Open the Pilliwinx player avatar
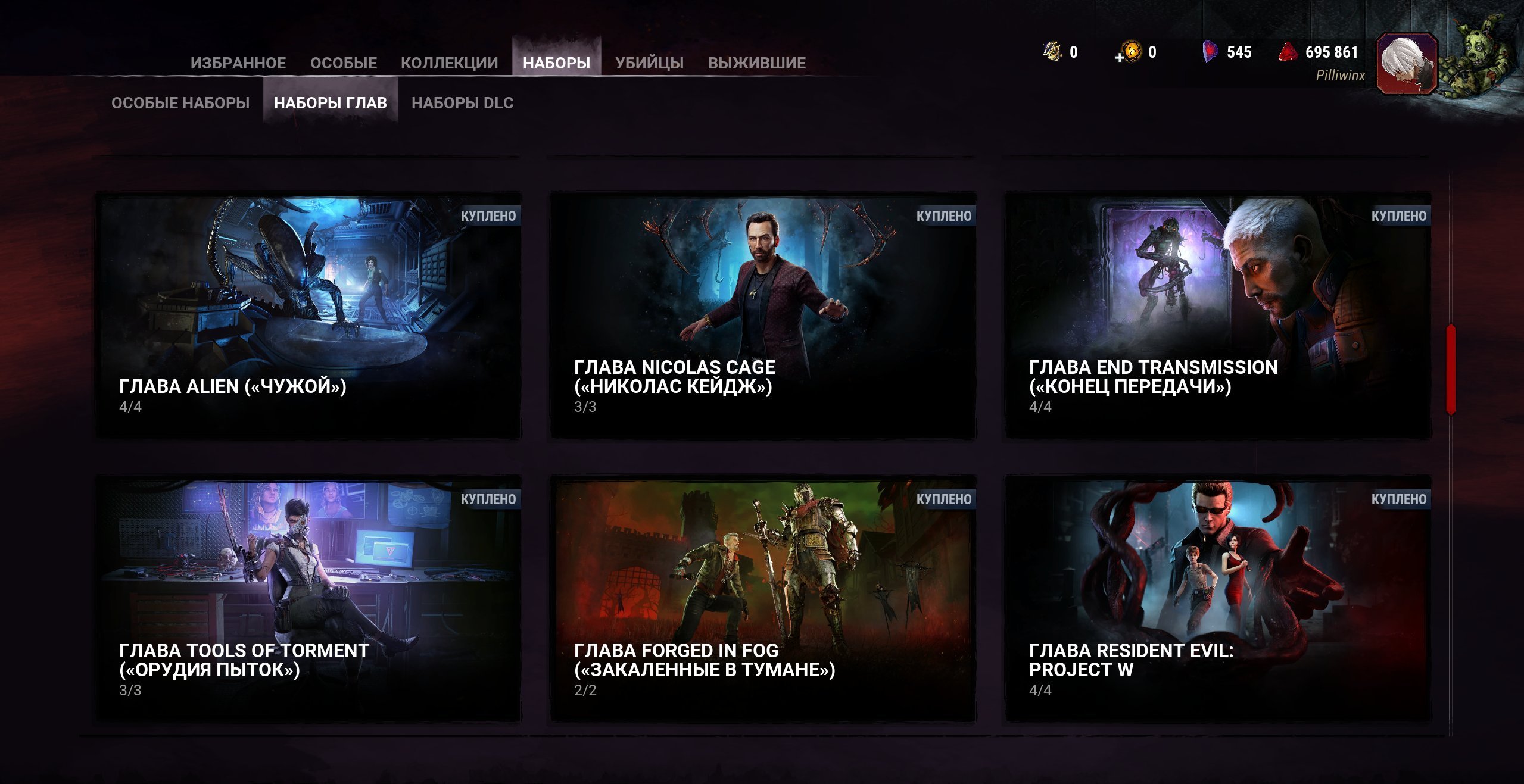 coord(1406,63)
